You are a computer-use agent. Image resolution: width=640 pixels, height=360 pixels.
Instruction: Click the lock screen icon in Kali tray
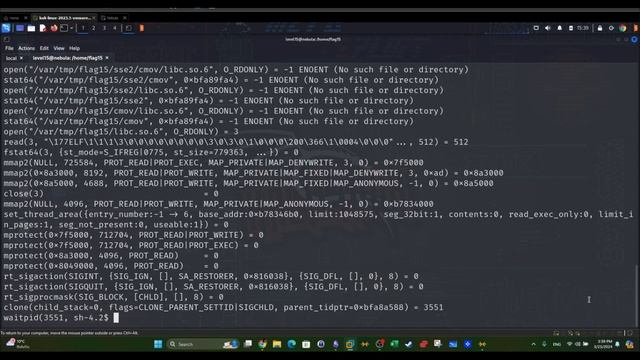[600, 28]
